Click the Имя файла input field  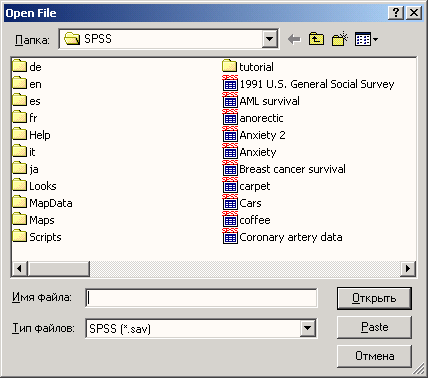coord(201,298)
